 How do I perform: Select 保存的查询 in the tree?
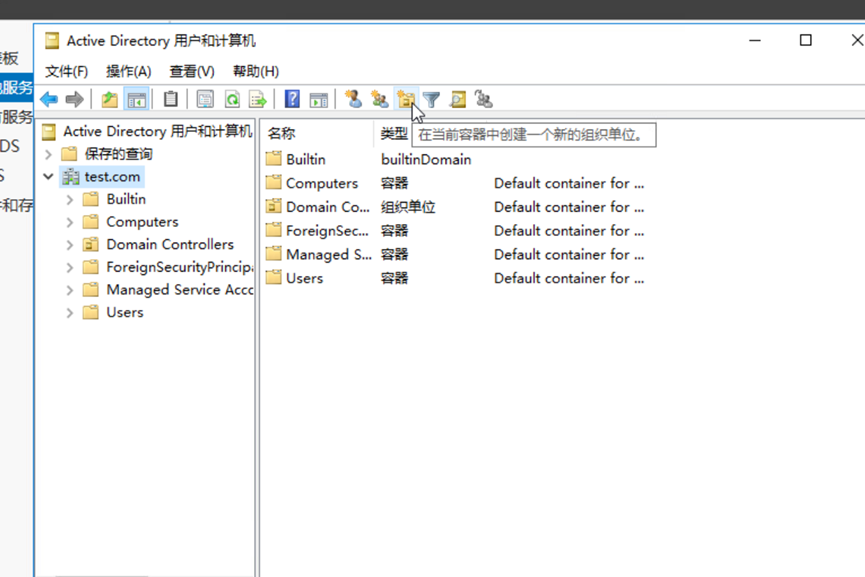point(118,154)
